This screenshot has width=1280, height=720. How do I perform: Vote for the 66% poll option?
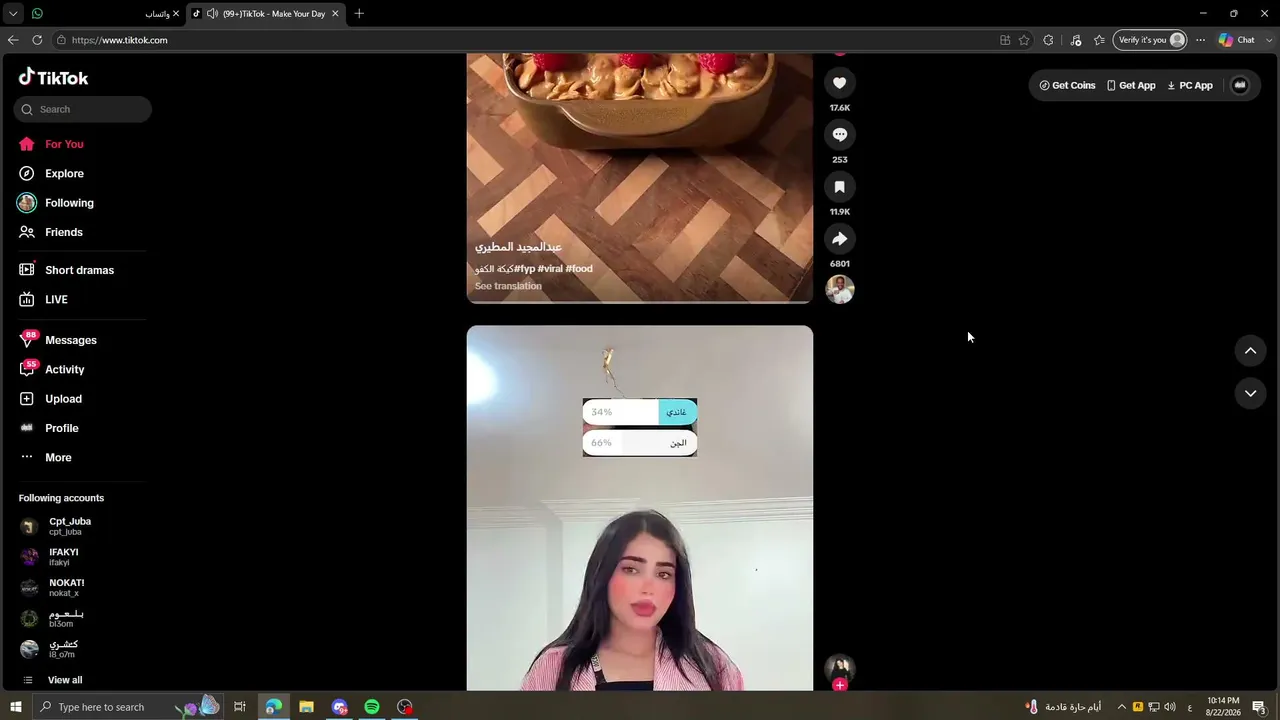(x=640, y=443)
